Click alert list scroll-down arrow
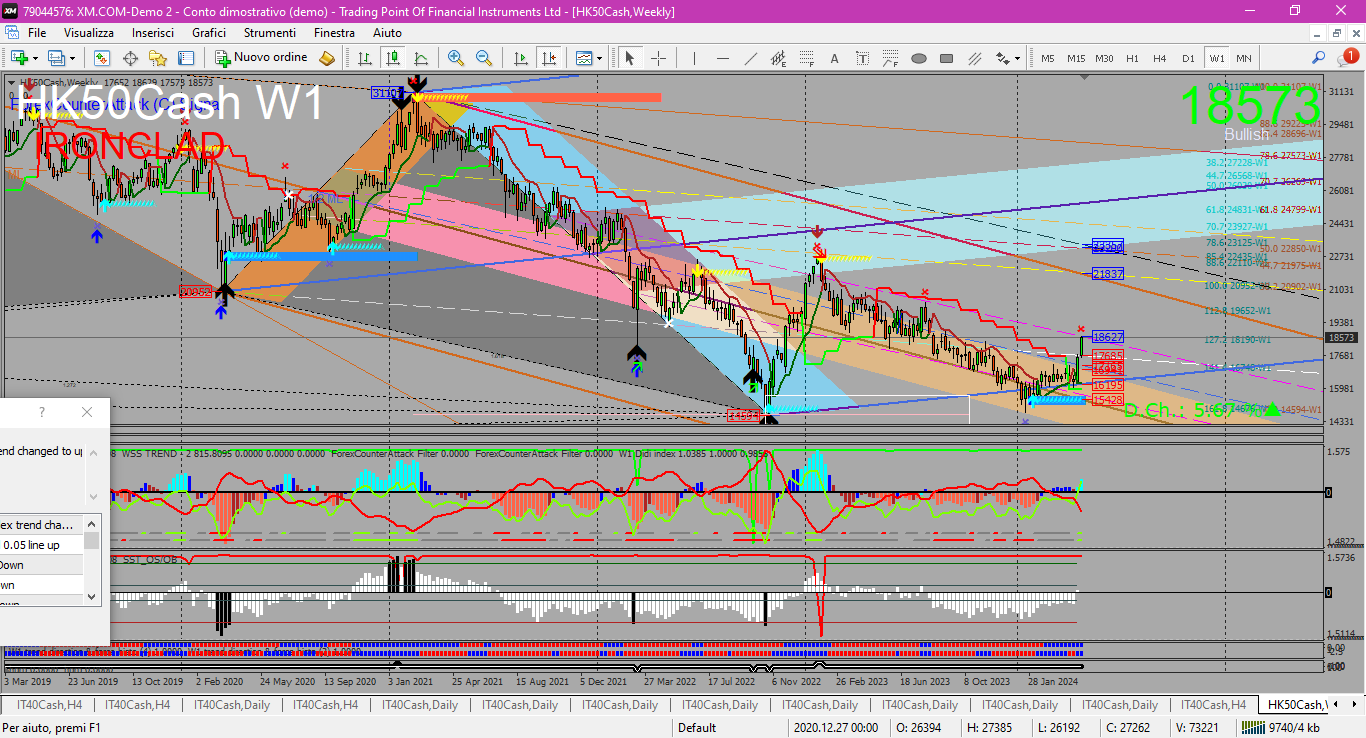The width and height of the screenshot is (1366, 738). click(x=92, y=596)
